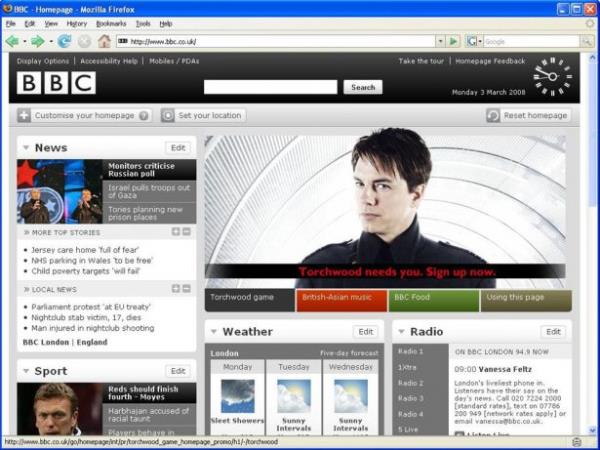The width and height of the screenshot is (600, 450).
Task: Click the BBC logo
Action: click(56, 83)
